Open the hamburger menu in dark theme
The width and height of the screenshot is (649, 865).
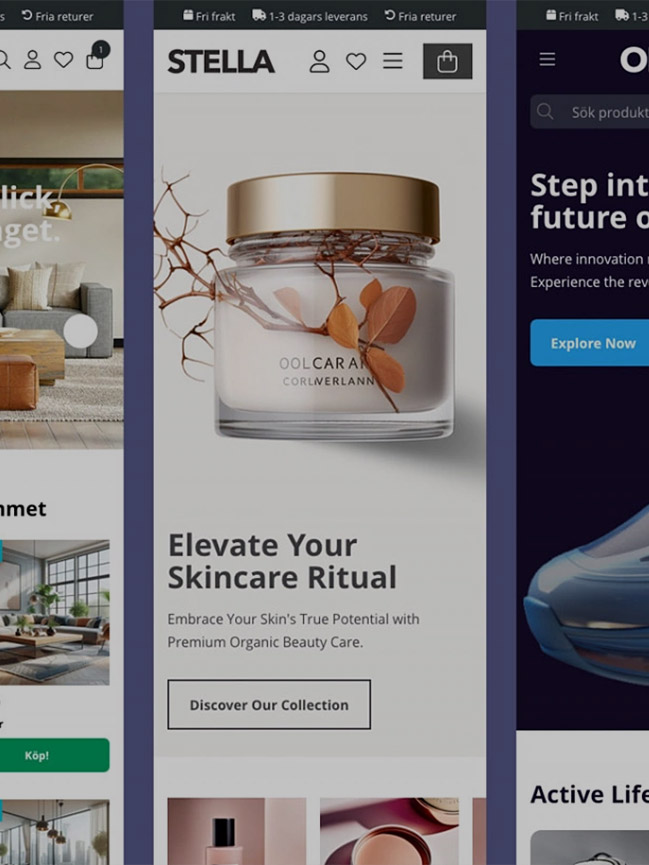547,59
